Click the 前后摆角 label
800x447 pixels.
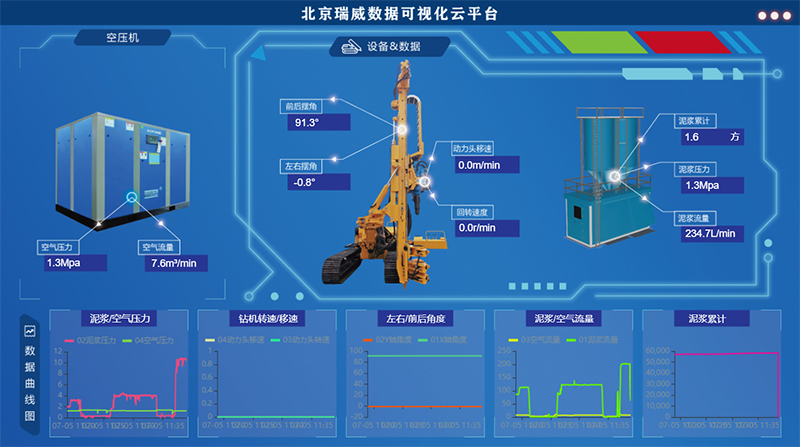click(301, 106)
